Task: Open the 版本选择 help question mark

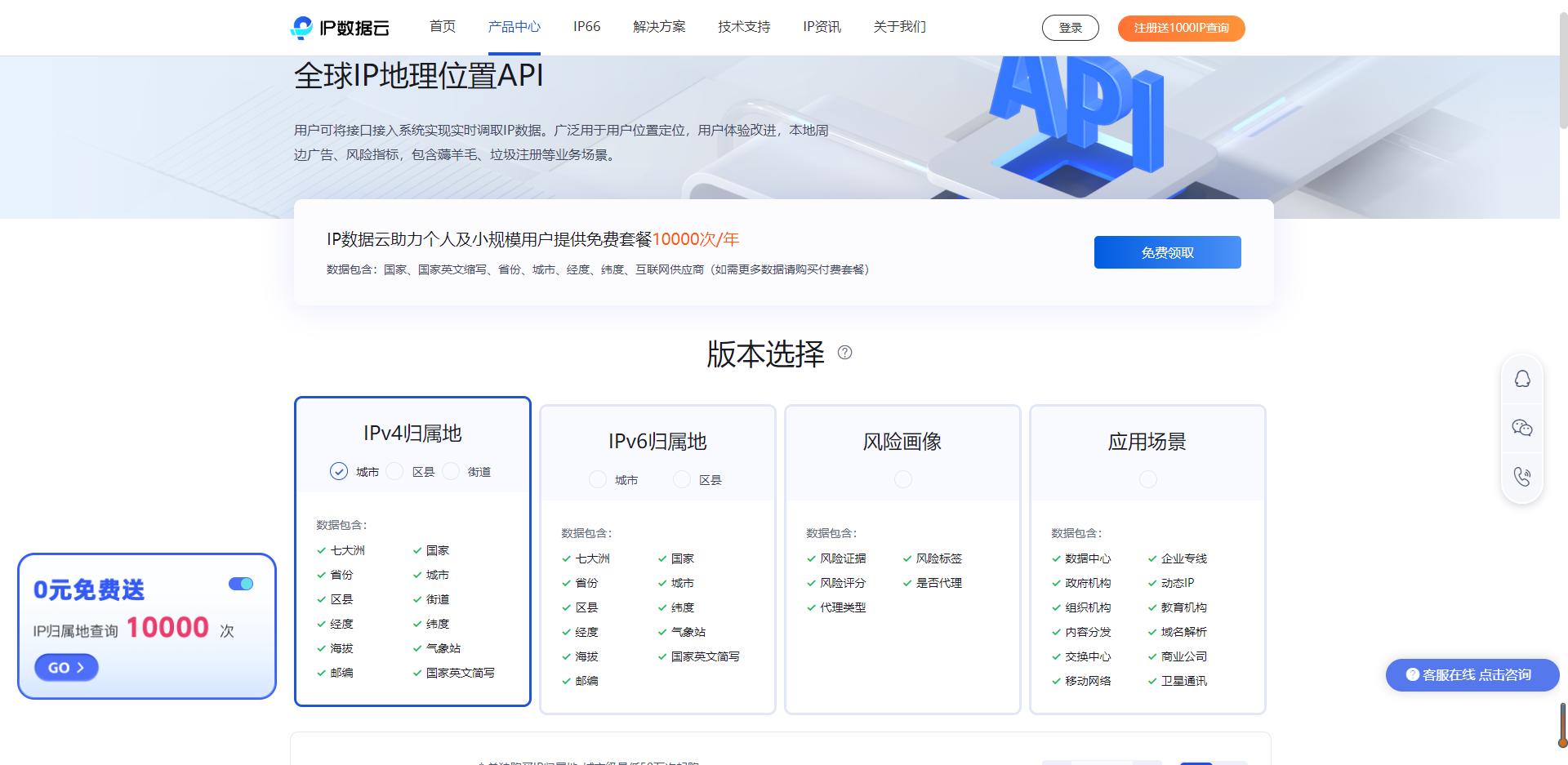Action: click(845, 354)
